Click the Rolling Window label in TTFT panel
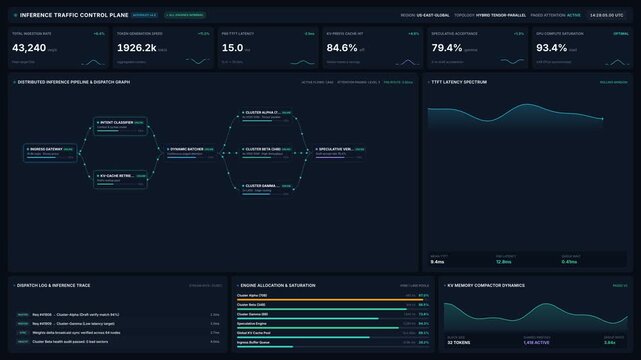 coord(614,83)
